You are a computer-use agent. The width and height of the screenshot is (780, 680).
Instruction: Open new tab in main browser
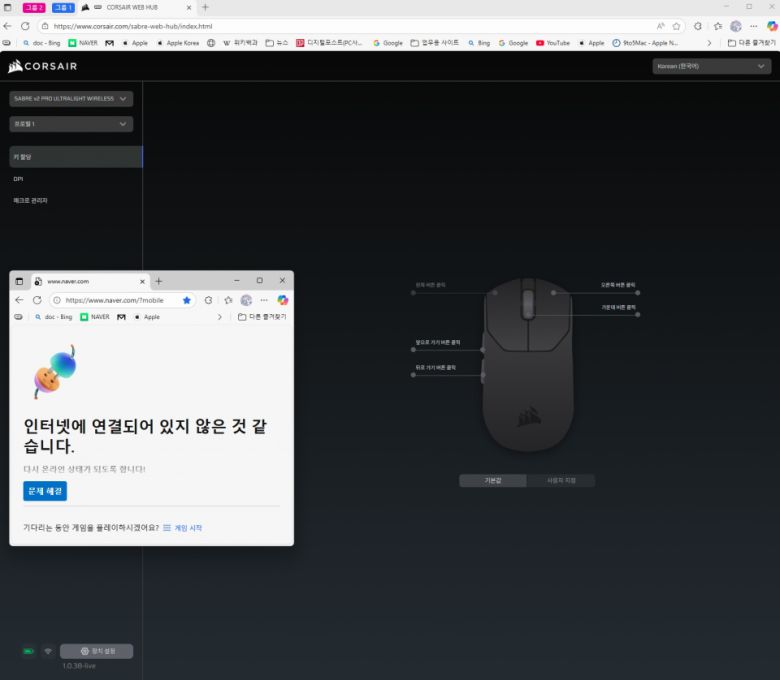coord(205,7)
